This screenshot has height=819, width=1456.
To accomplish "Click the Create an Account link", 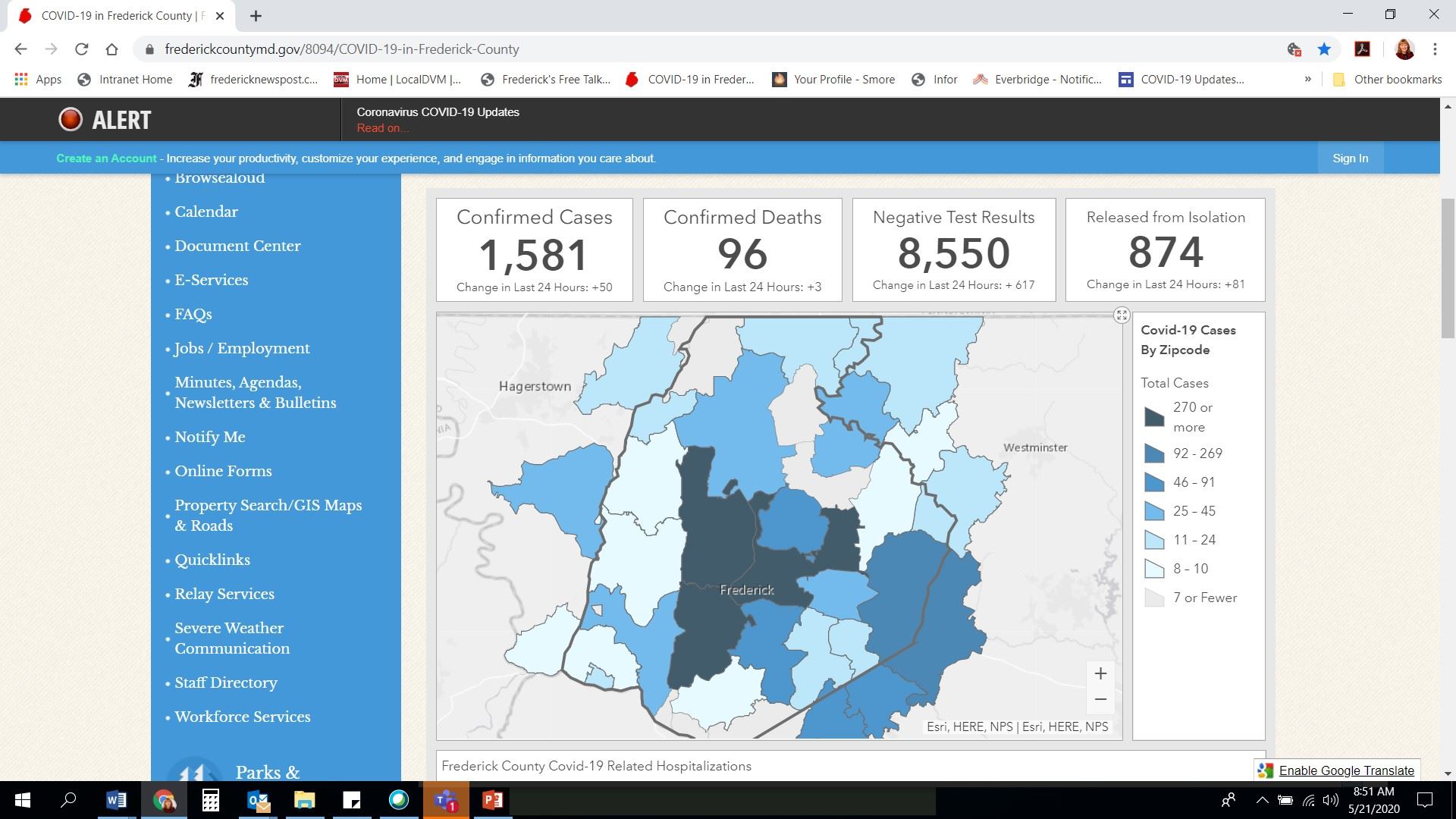I will tap(106, 158).
